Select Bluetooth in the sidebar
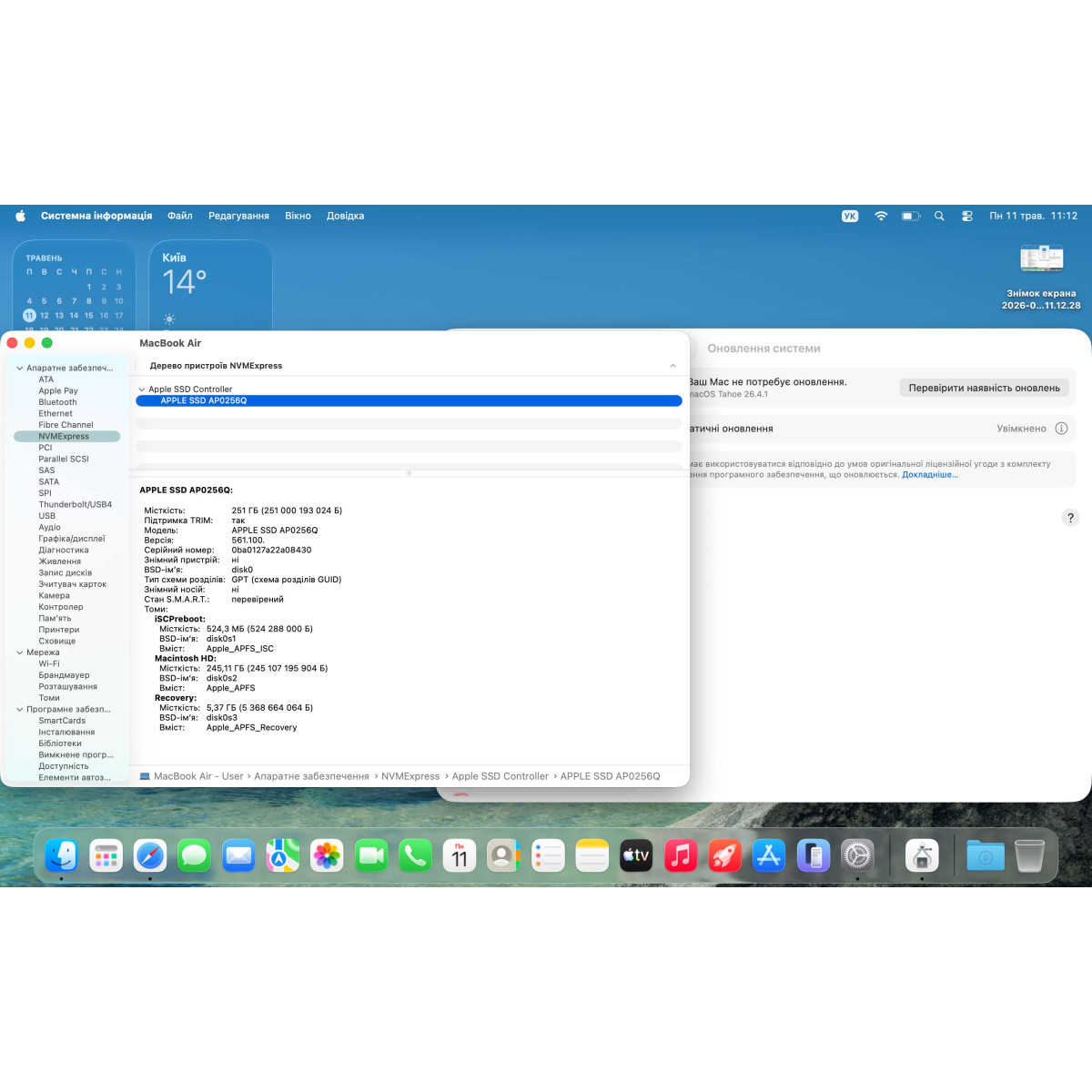Viewport: 1092px width, 1092px height. pos(57,402)
